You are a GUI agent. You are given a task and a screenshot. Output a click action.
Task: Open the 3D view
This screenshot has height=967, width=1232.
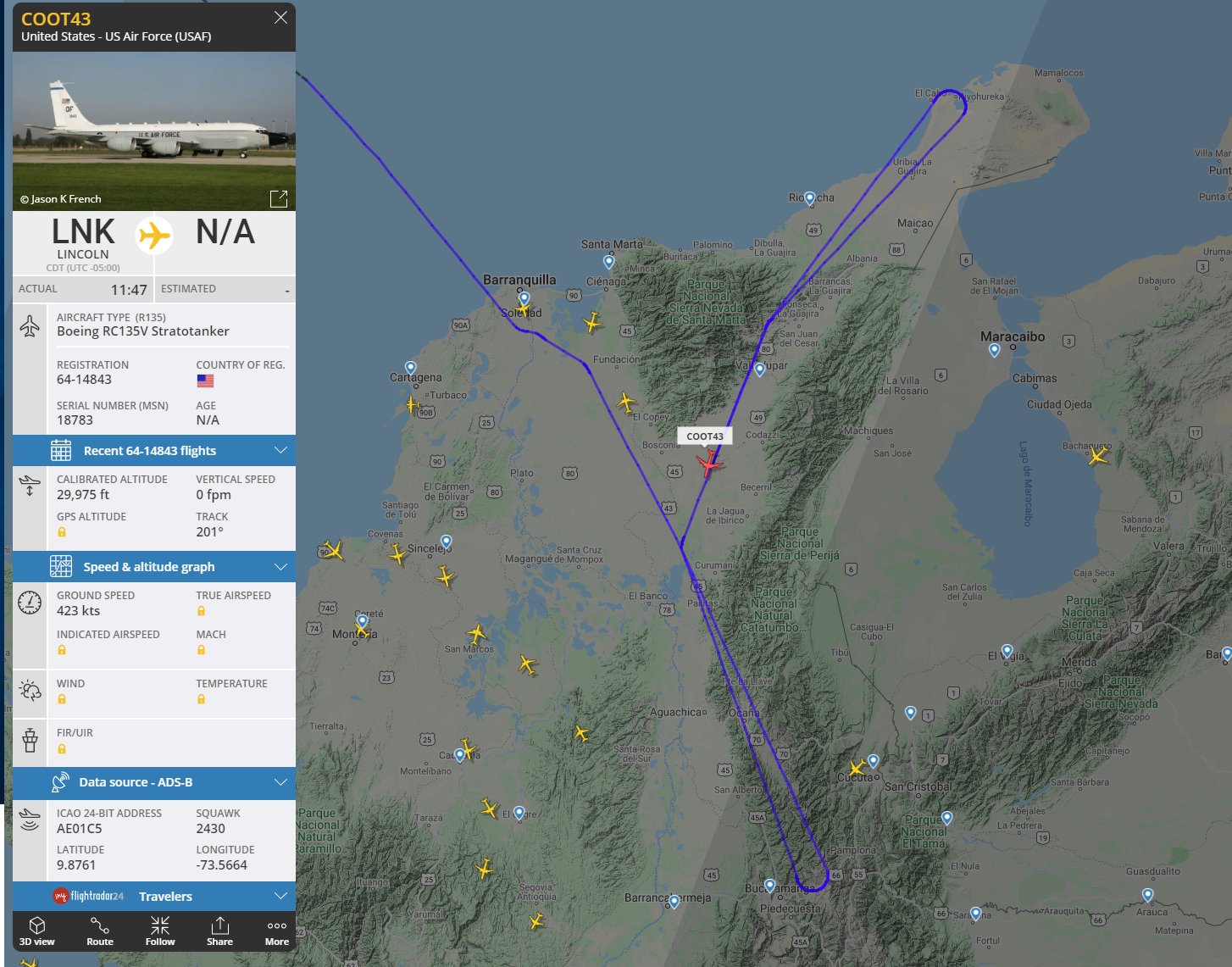coord(37,931)
